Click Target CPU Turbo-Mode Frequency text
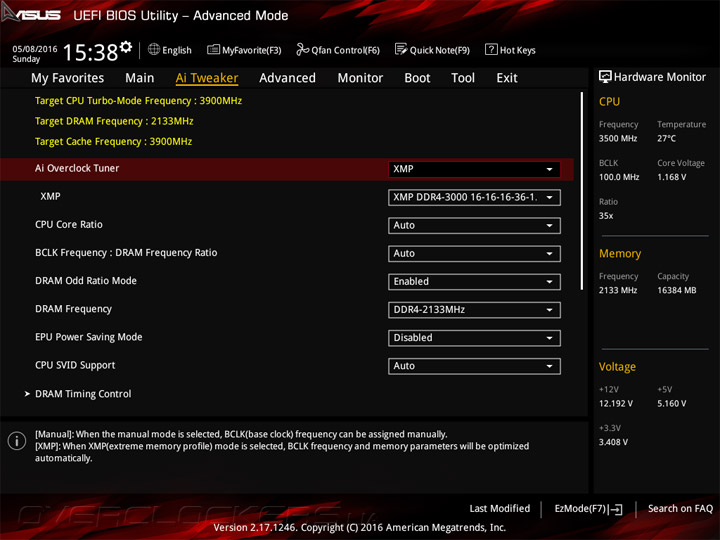Image resolution: width=720 pixels, height=540 pixels. point(138,101)
